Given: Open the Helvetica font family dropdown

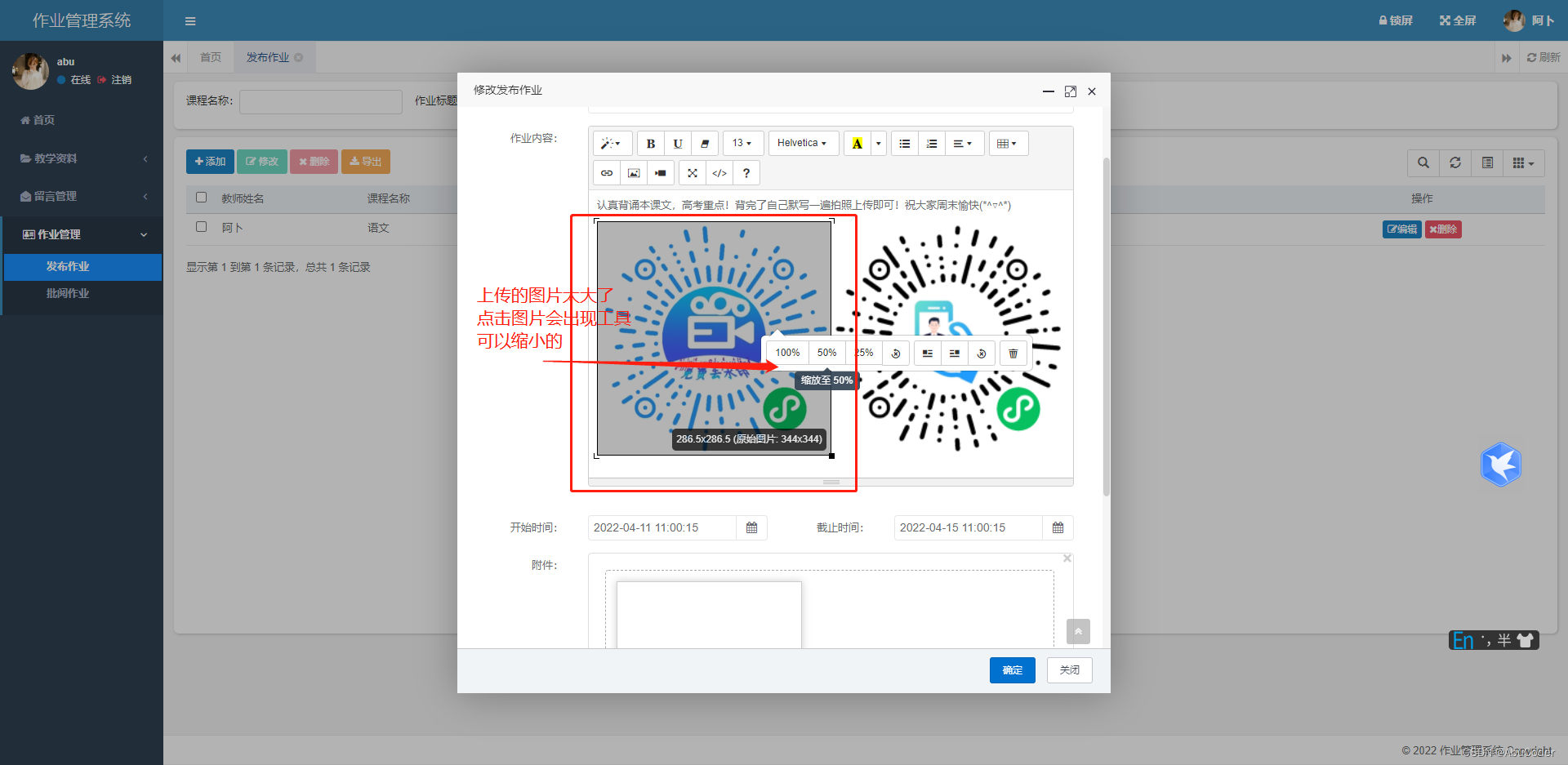Looking at the screenshot, I should click(803, 144).
